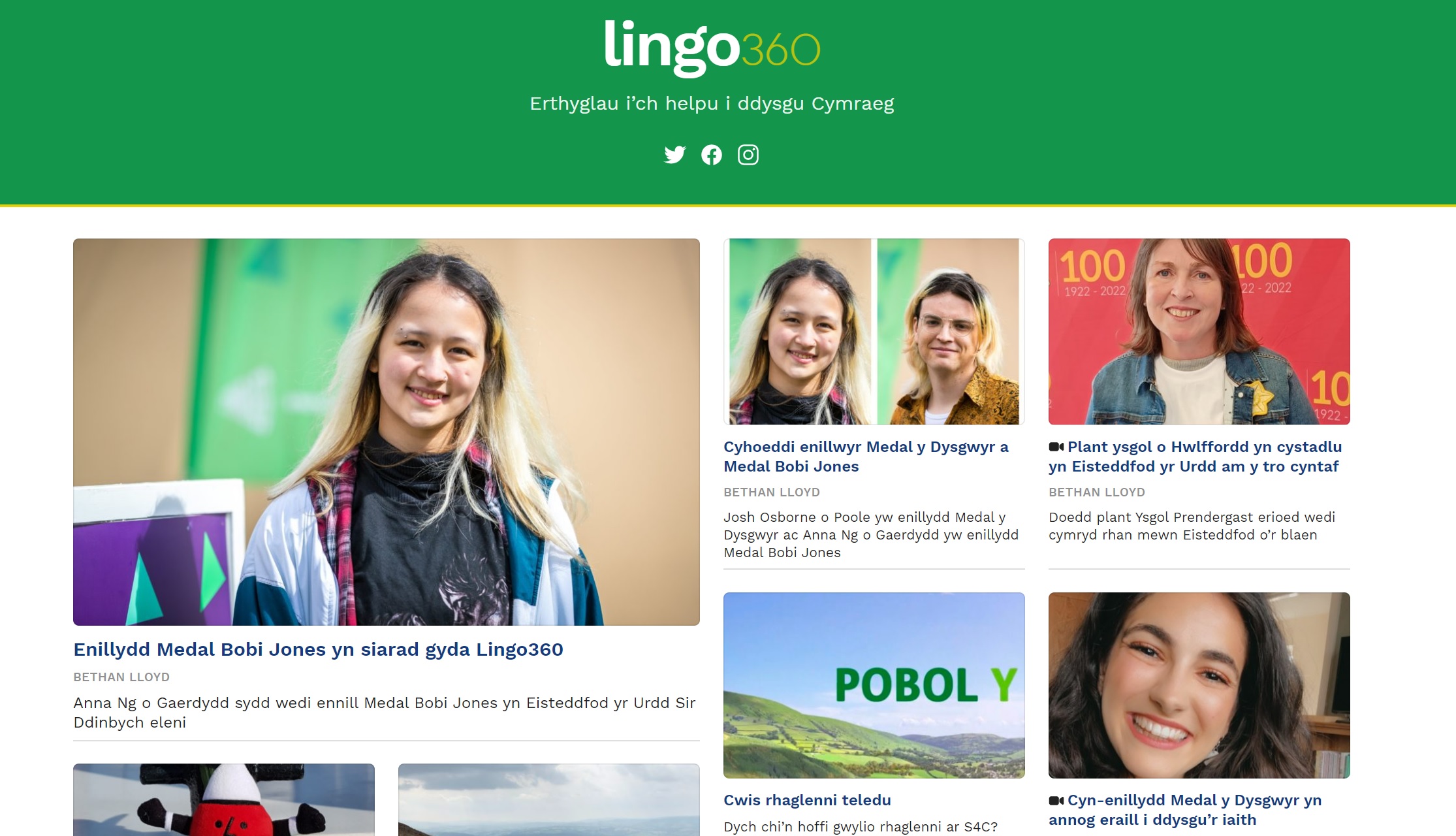Open 'Cyhoeddi enillwyr Medal y Dysgwyr' headline
The width and height of the screenshot is (1456, 836).
pyautogui.click(x=866, y=457)
